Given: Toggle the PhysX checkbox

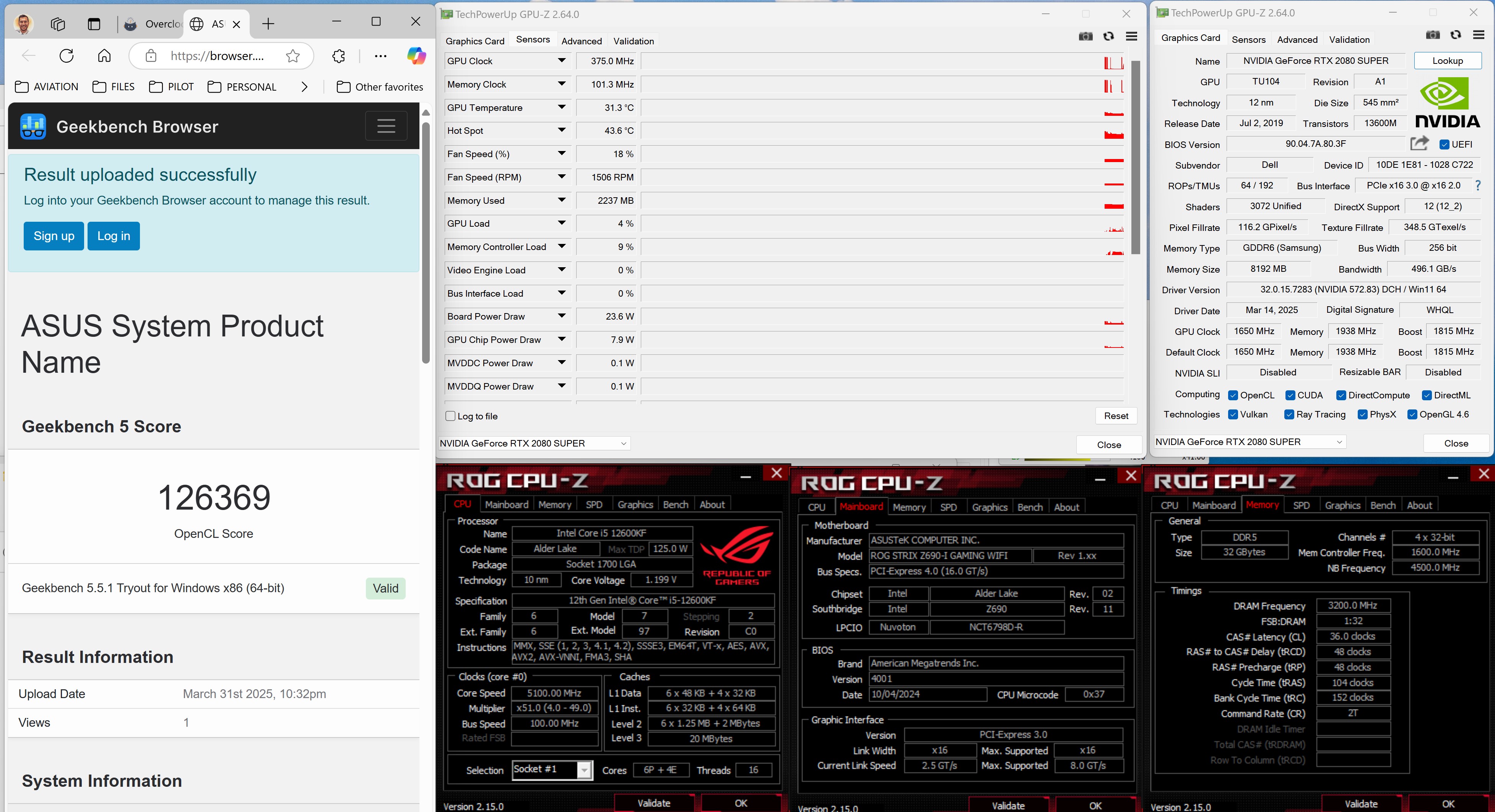Looking at the screenshot, I should point(1363,414).
